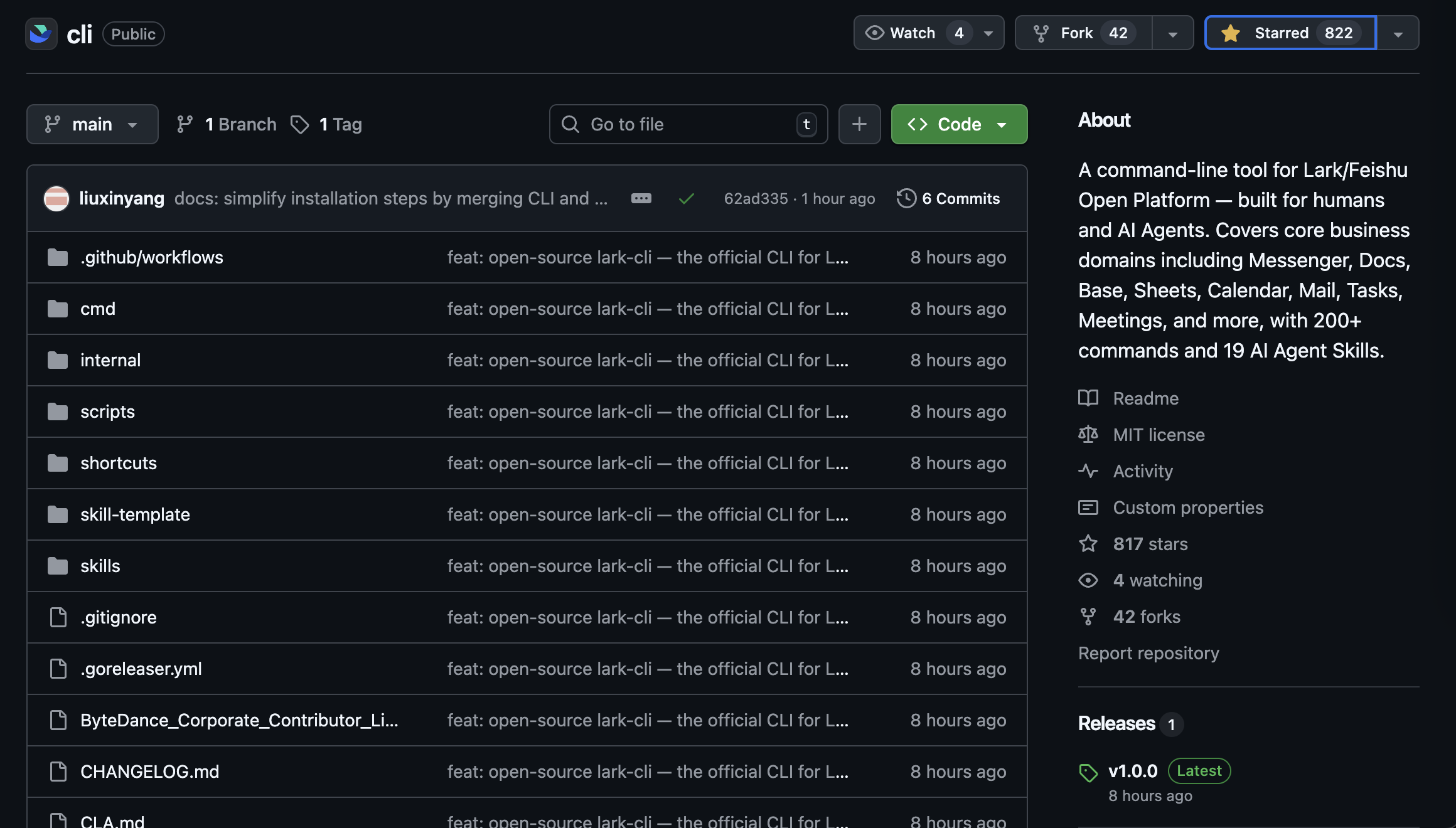
Task: Expand the star lists dropdown arrow
Action: (1398, 33)
